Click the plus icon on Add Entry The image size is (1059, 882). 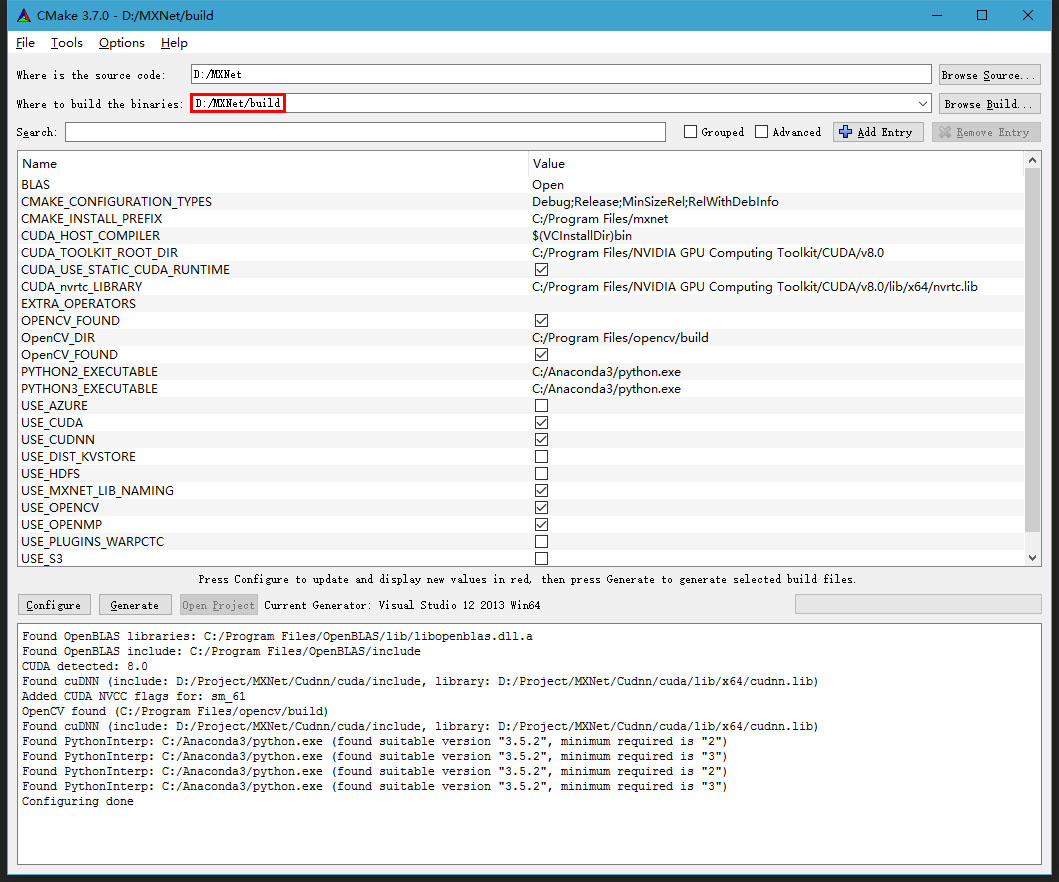(845, 132)
